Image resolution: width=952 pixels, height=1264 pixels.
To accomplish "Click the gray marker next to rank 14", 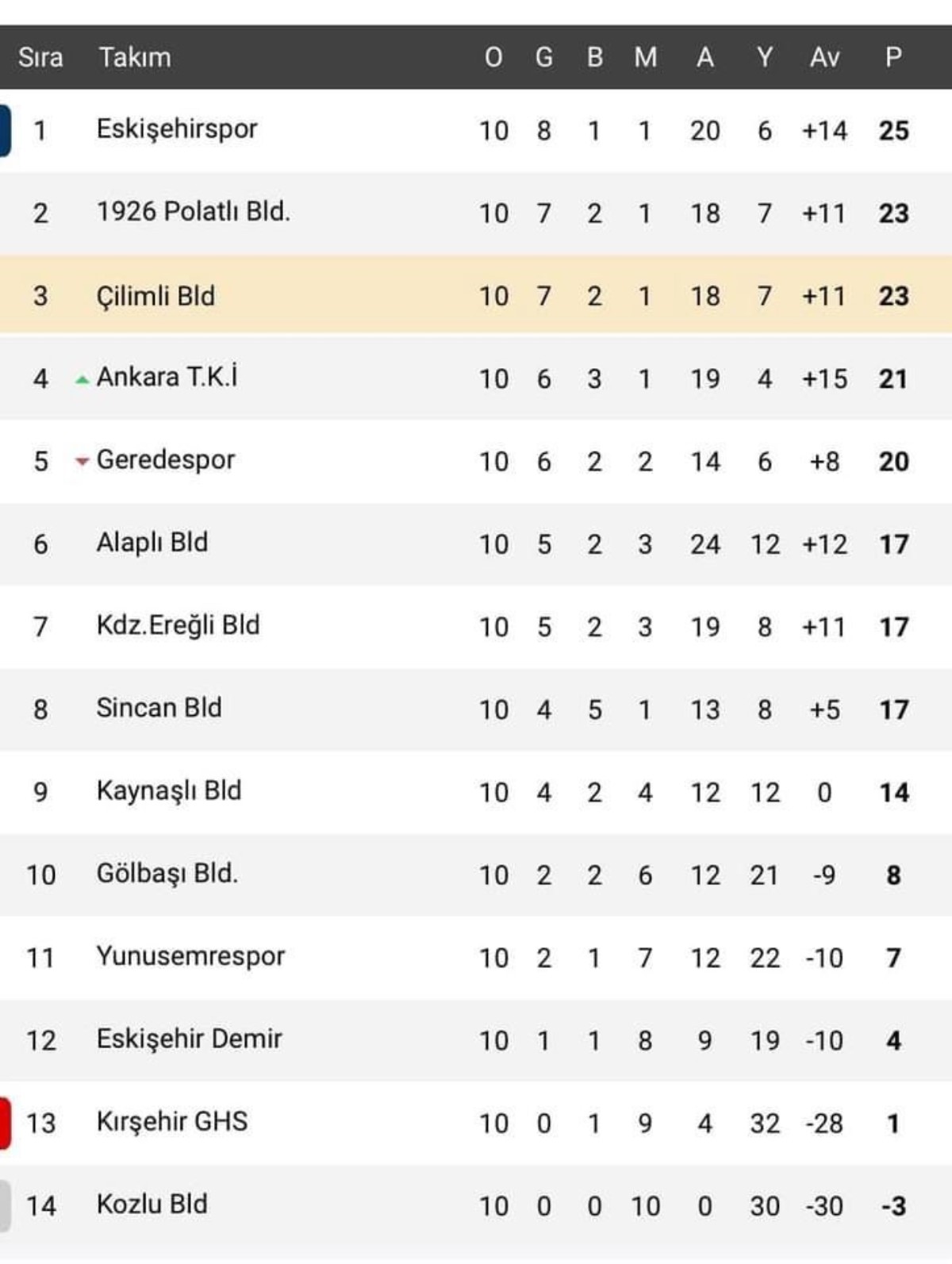I will [5, 1205].
